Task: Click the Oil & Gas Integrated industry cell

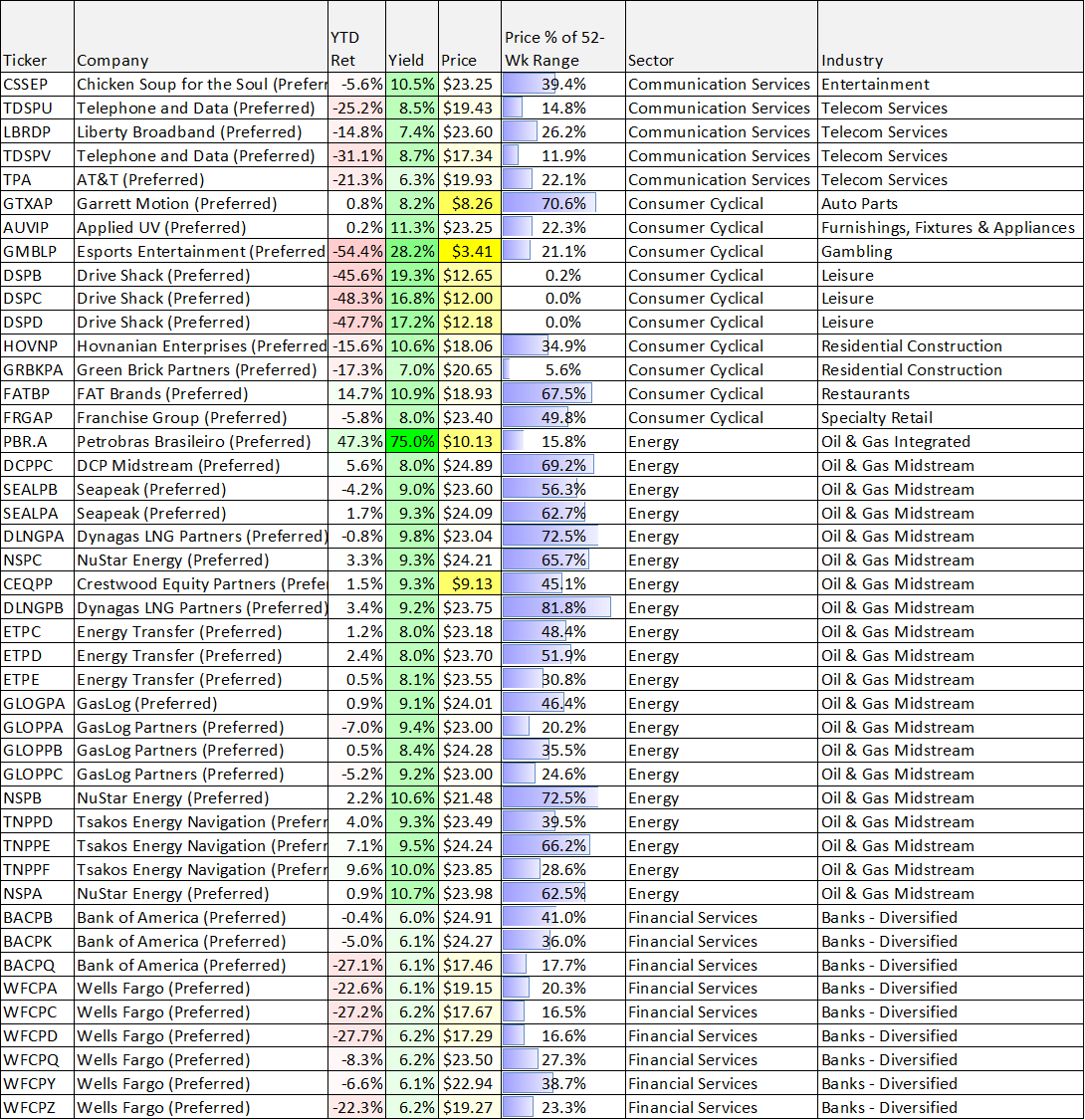Action: click(x=951, y=441)
